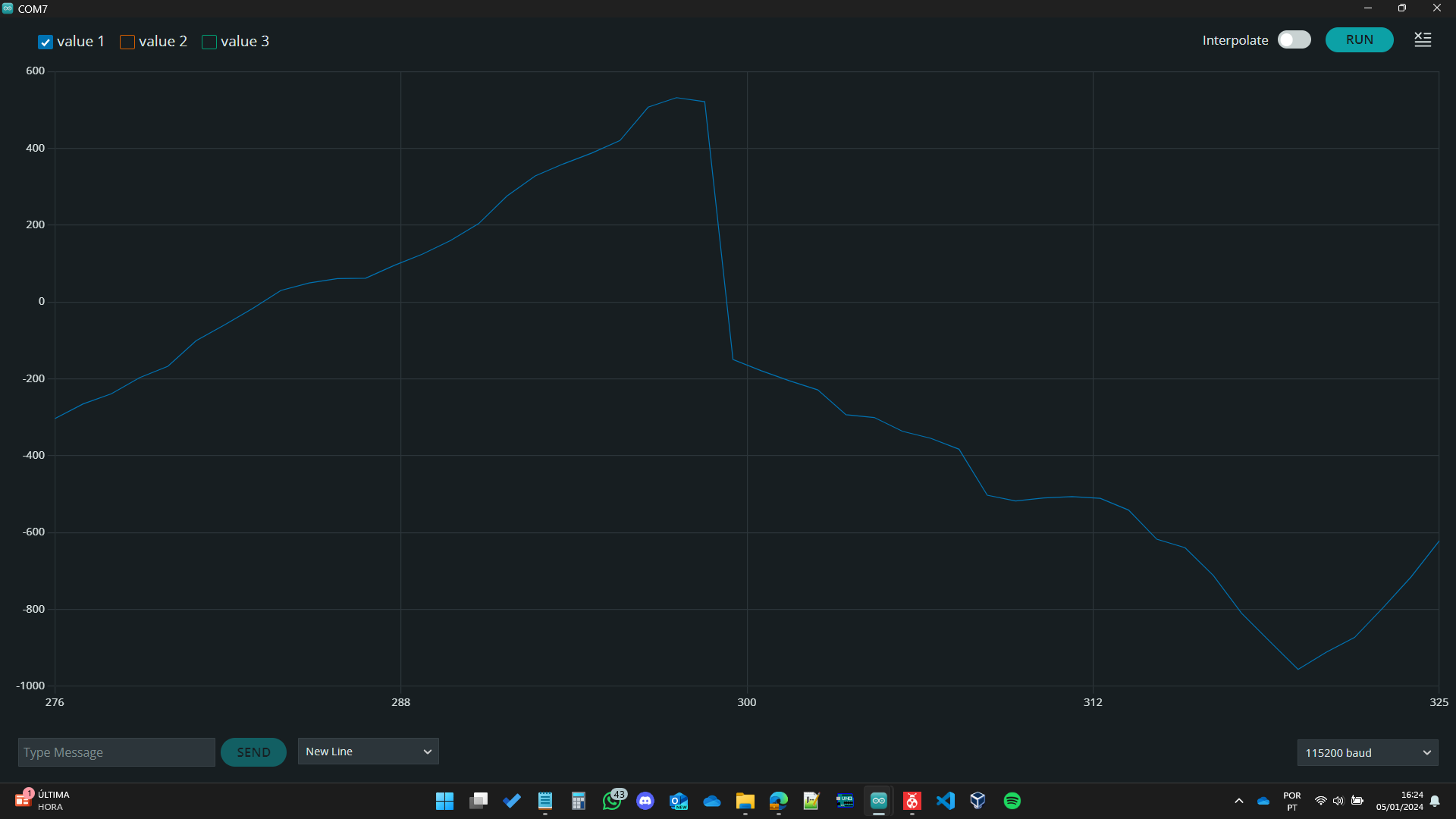Open WhatsApp with 43 notifications
Screen dimensions: 1456x819
(612, 801)
